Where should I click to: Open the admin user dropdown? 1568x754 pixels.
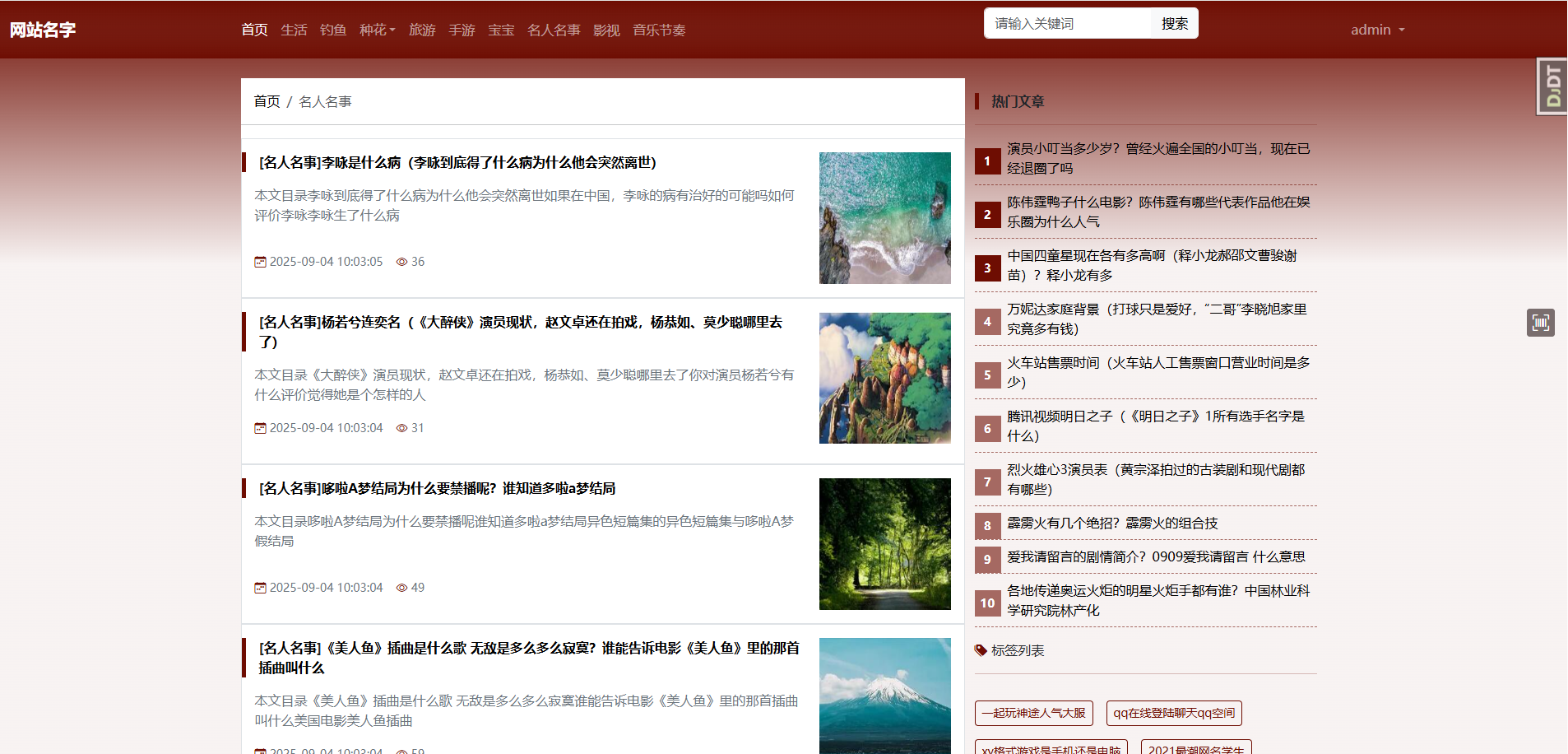coord(1377,30)
